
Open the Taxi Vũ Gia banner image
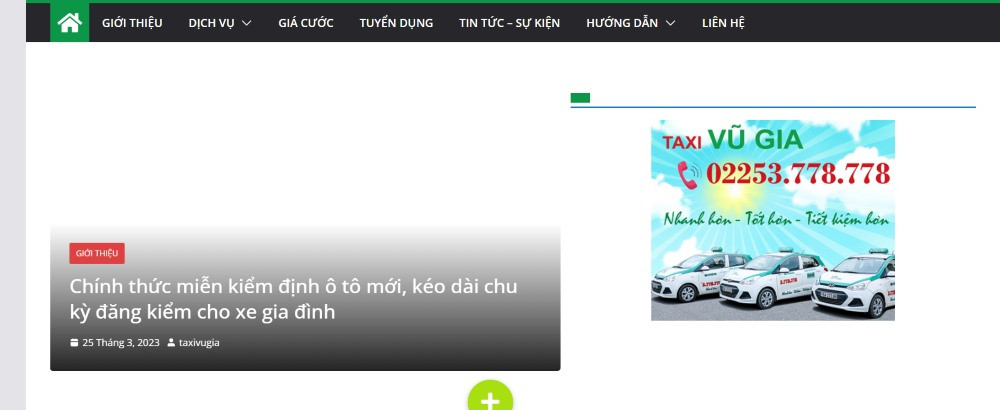click(772, 220)
